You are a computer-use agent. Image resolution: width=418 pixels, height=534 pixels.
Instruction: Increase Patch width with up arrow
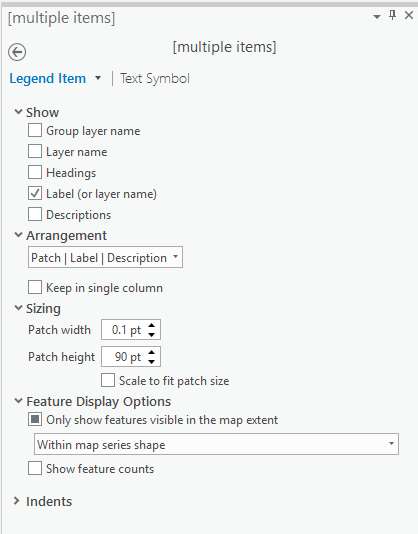click(x=152, y=325)
